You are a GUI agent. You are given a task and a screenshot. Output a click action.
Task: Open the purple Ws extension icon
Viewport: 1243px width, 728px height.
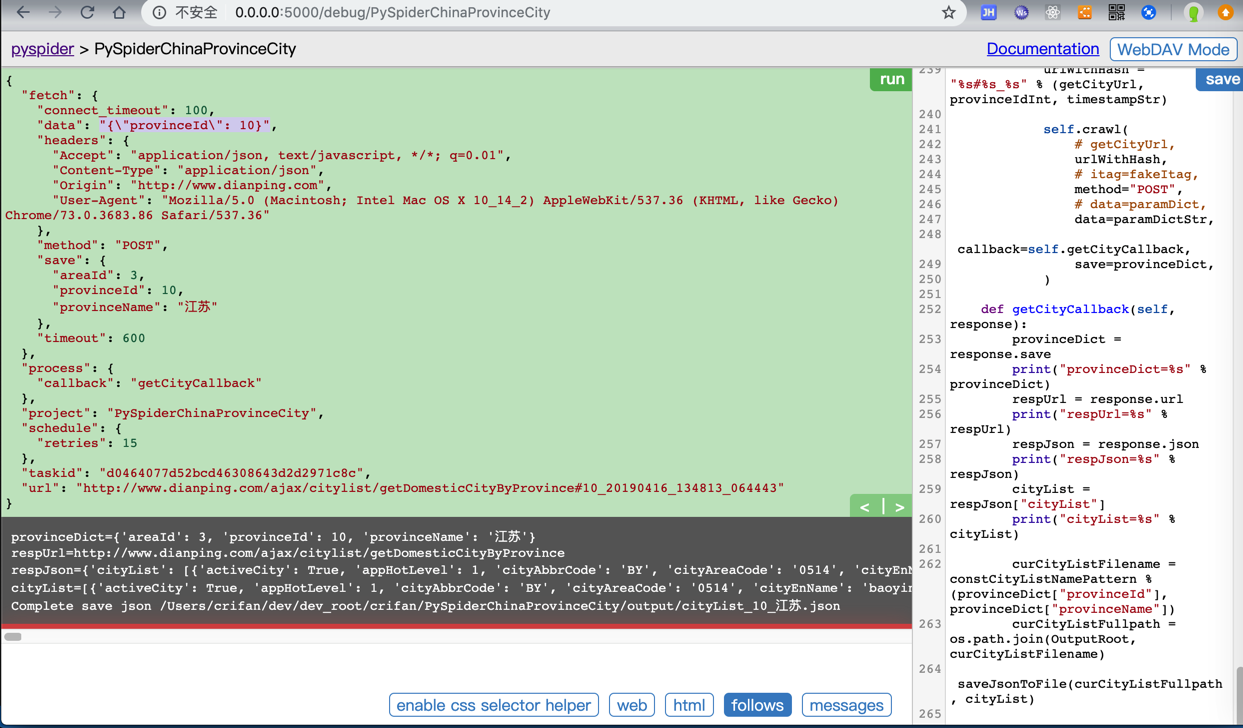[x=1021, y=13]
